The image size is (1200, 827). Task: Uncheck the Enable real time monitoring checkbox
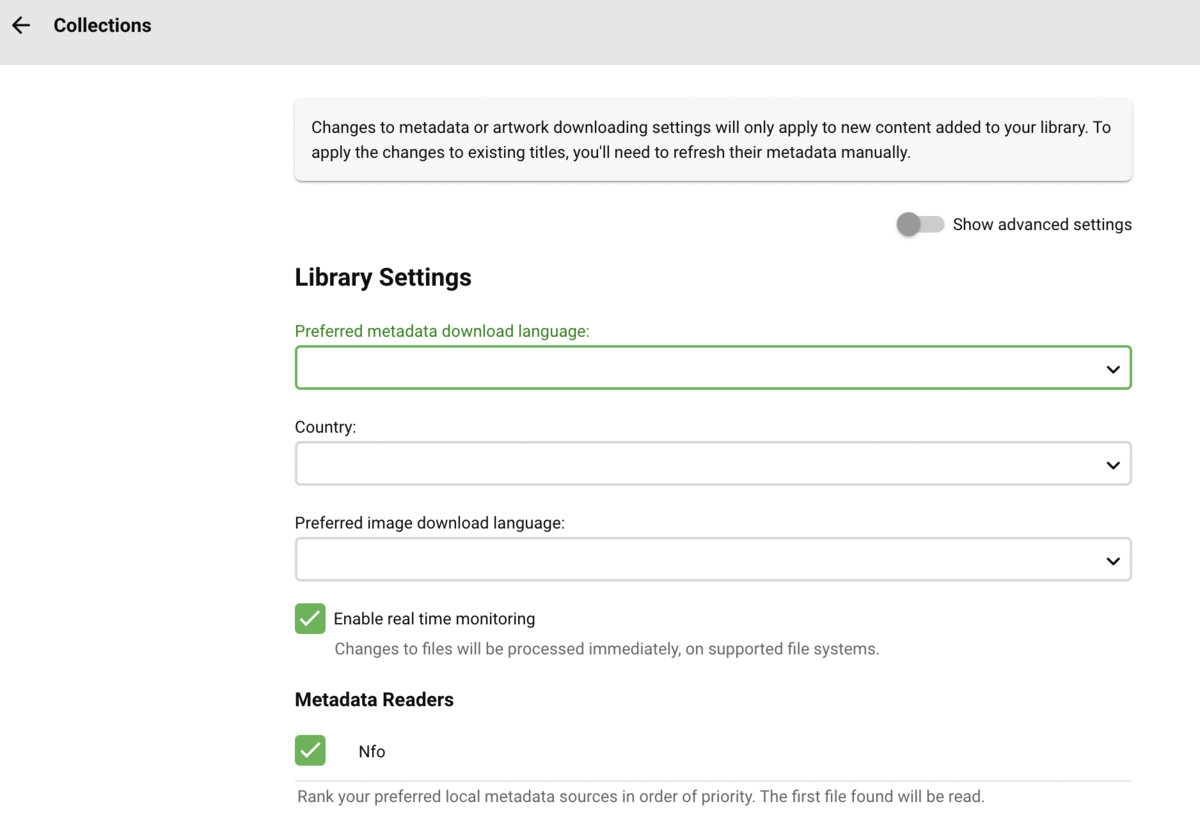[x=310, y=619]
